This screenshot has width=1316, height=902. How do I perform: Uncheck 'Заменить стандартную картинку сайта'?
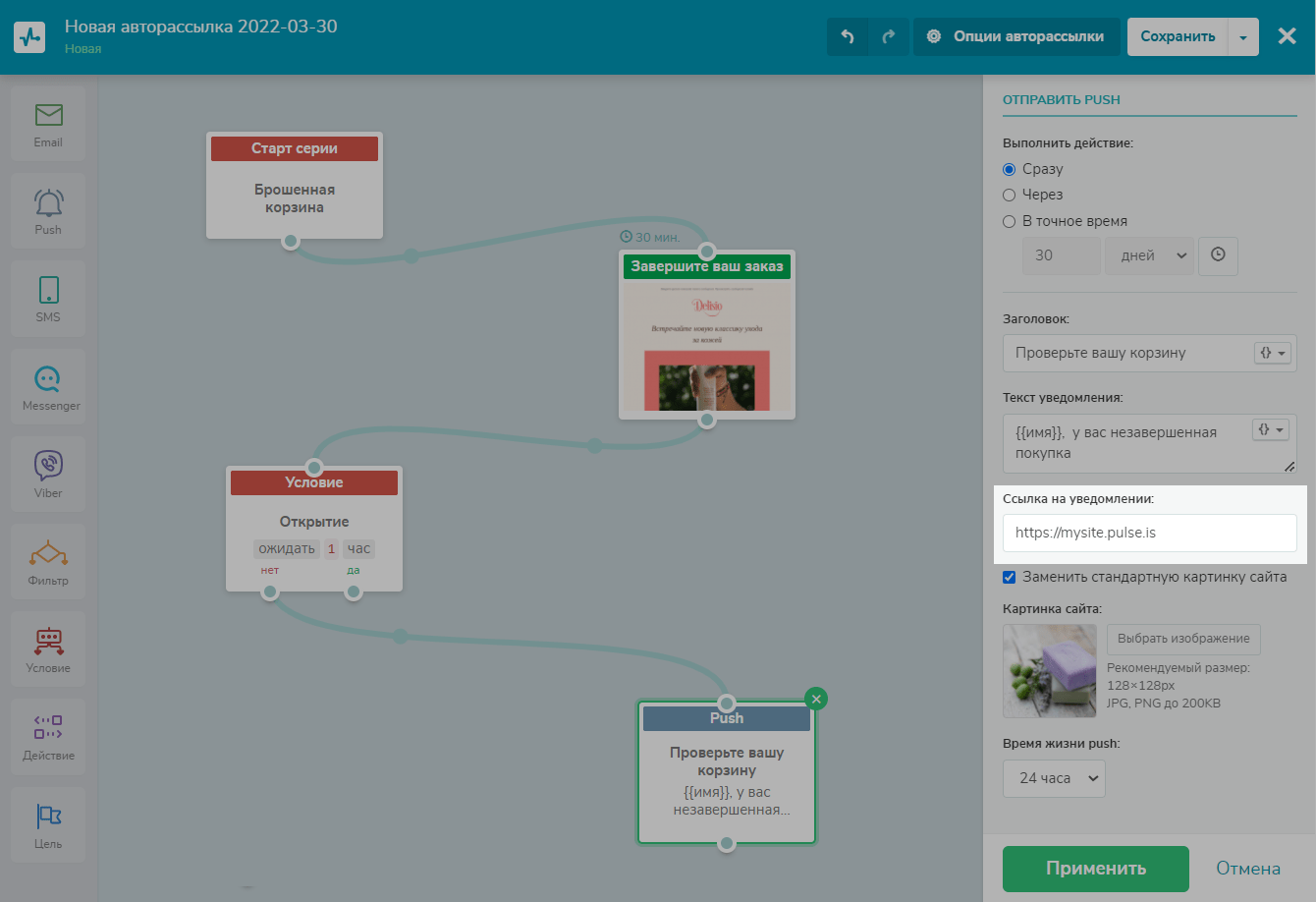(1009, 577)
